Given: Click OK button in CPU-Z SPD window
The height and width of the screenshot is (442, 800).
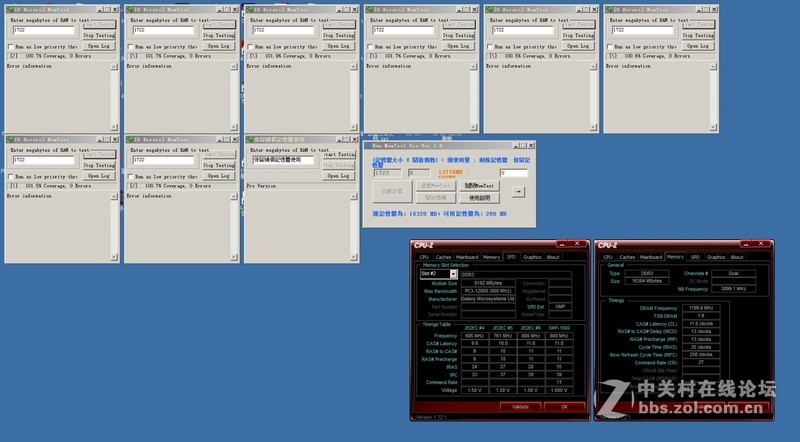Looking at the screenshot, I should coord(564,407).
